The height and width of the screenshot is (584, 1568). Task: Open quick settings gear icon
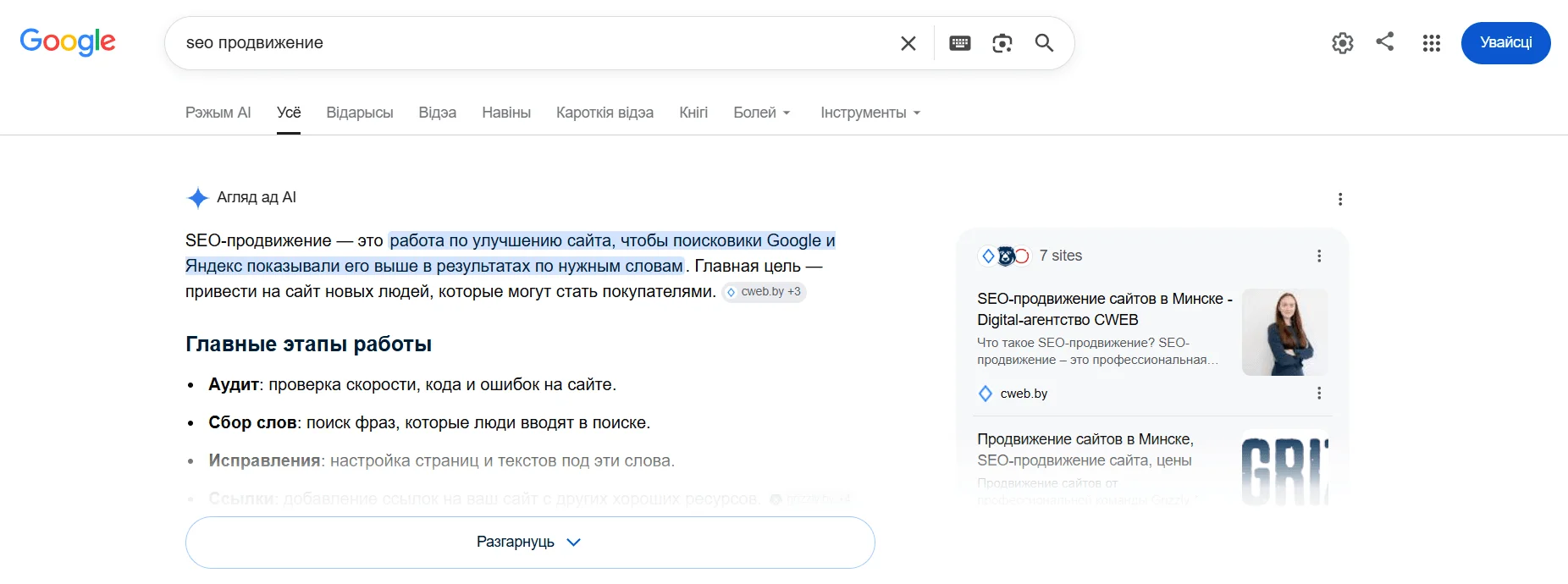[1343, 43]
